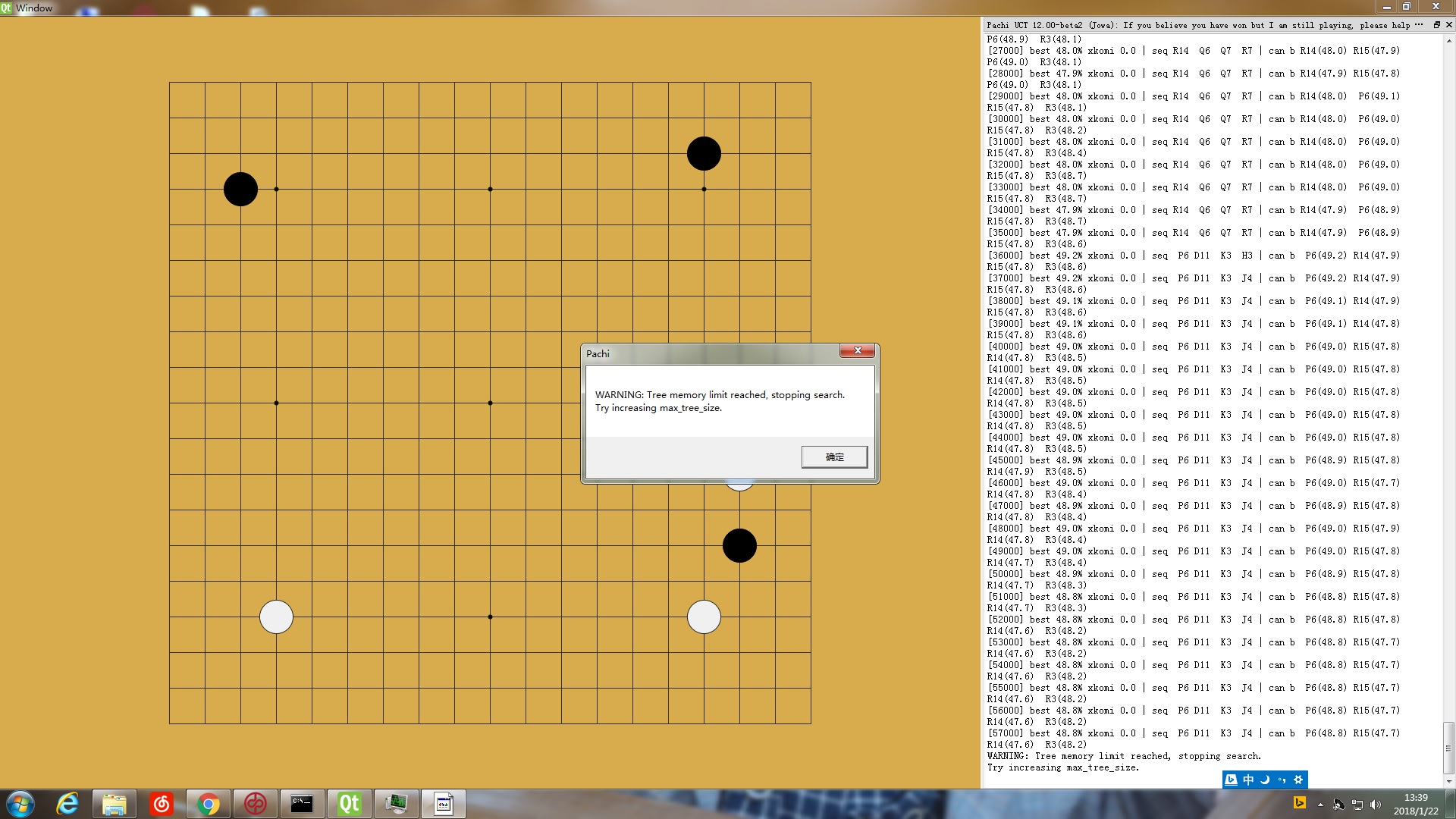This screenshot has width=1456, height=819.
Task: Close the Pachi warning dialog
Action: [x=858, y=350]
